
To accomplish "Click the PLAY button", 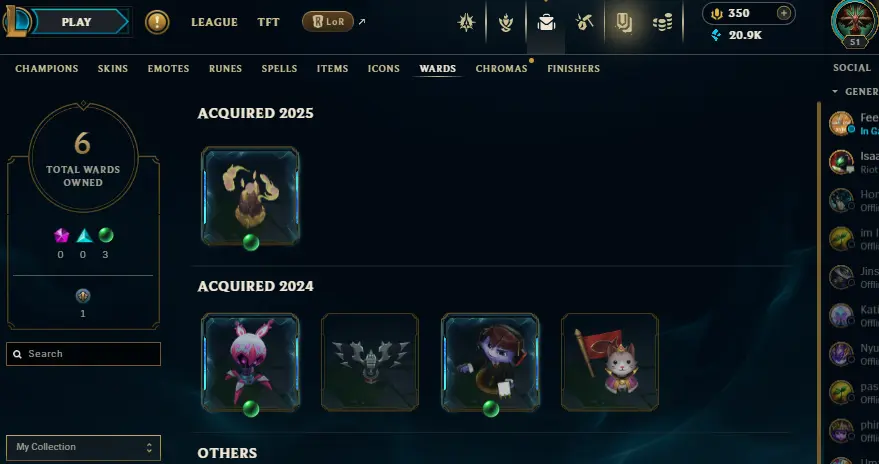I will point(78,22).
